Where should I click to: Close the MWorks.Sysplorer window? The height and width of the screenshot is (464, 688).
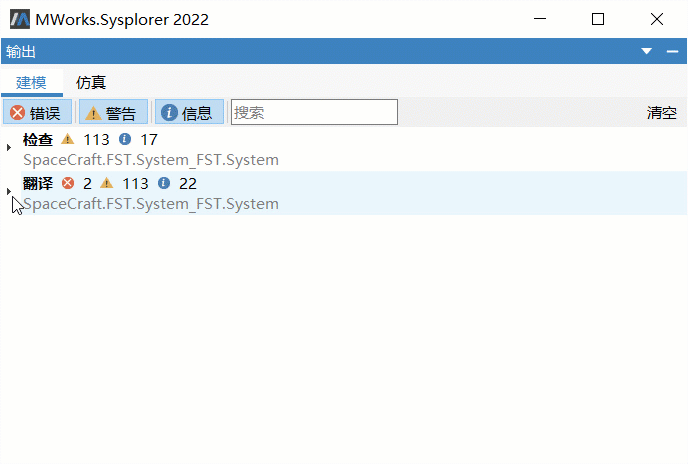(657, 19)
